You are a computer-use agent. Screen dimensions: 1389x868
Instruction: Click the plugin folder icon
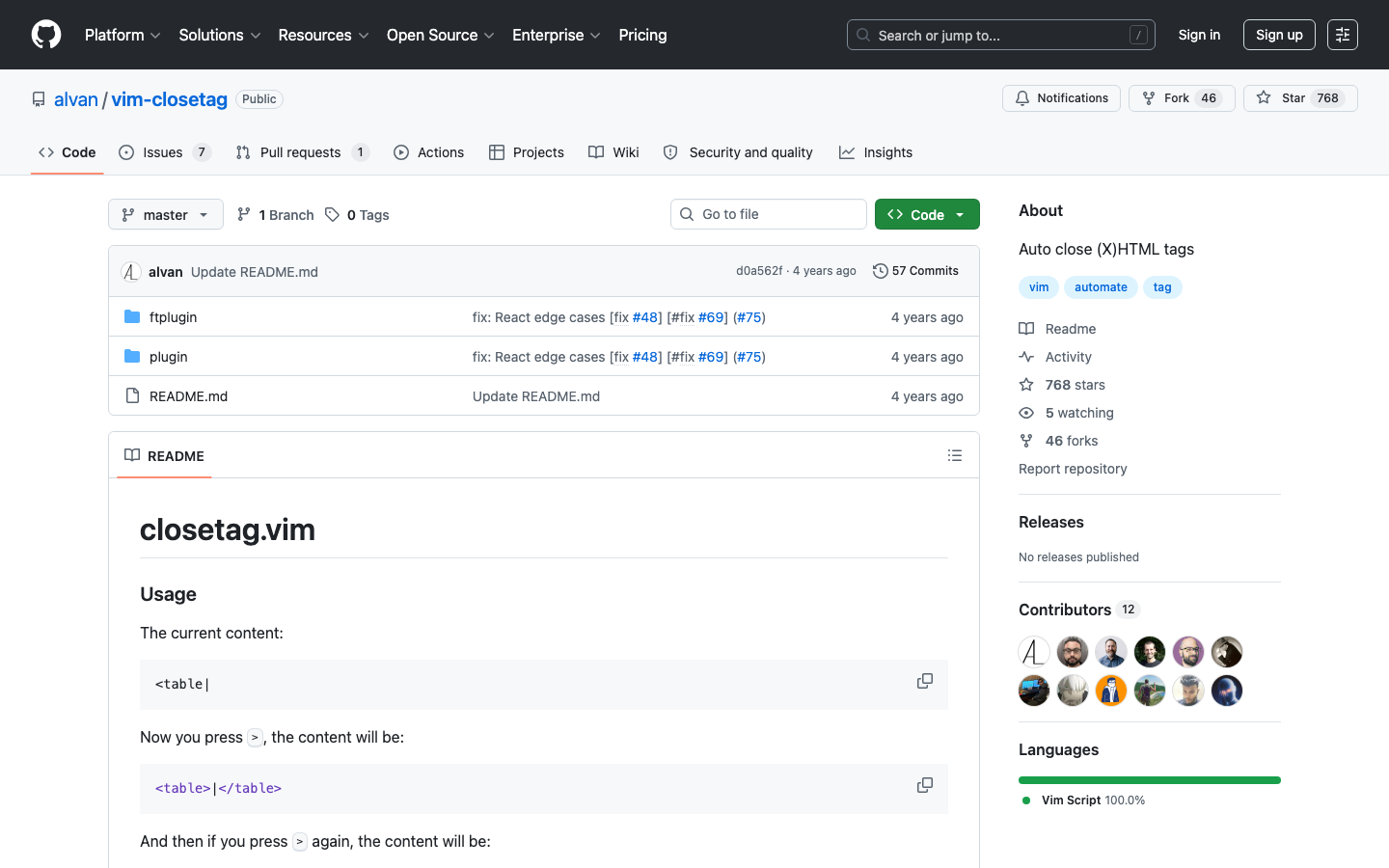[132, 357]
